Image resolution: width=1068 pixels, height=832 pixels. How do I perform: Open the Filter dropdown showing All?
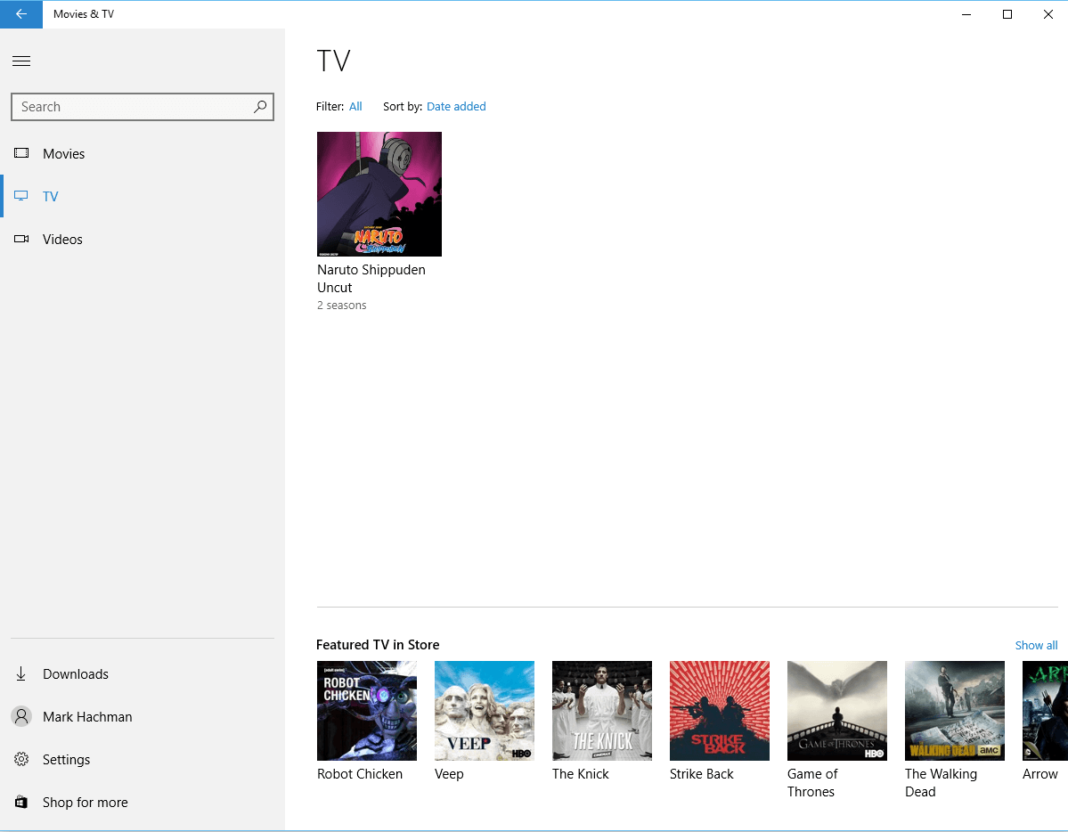point(355,106)
